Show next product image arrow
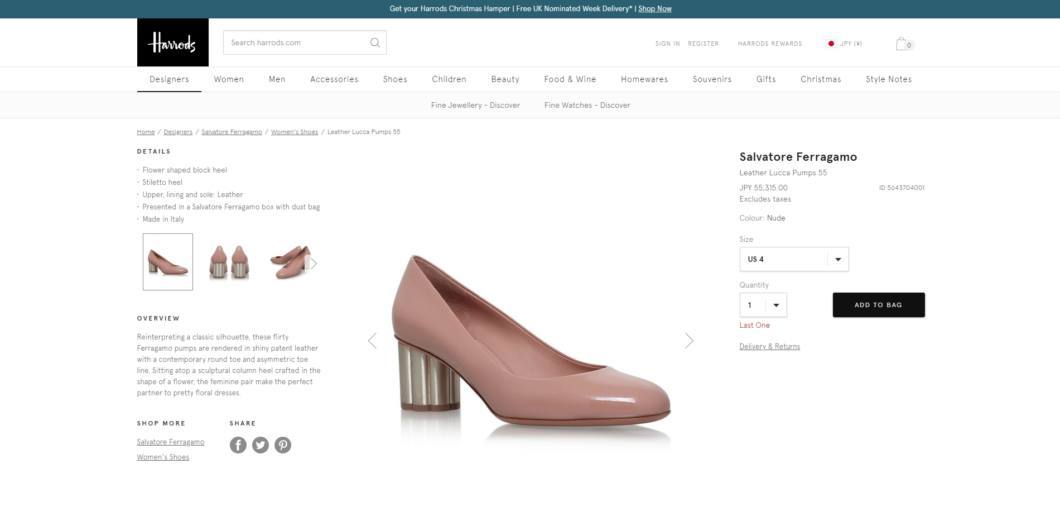The width and height of the screenshot is (1060, 521). coord(688,341)
